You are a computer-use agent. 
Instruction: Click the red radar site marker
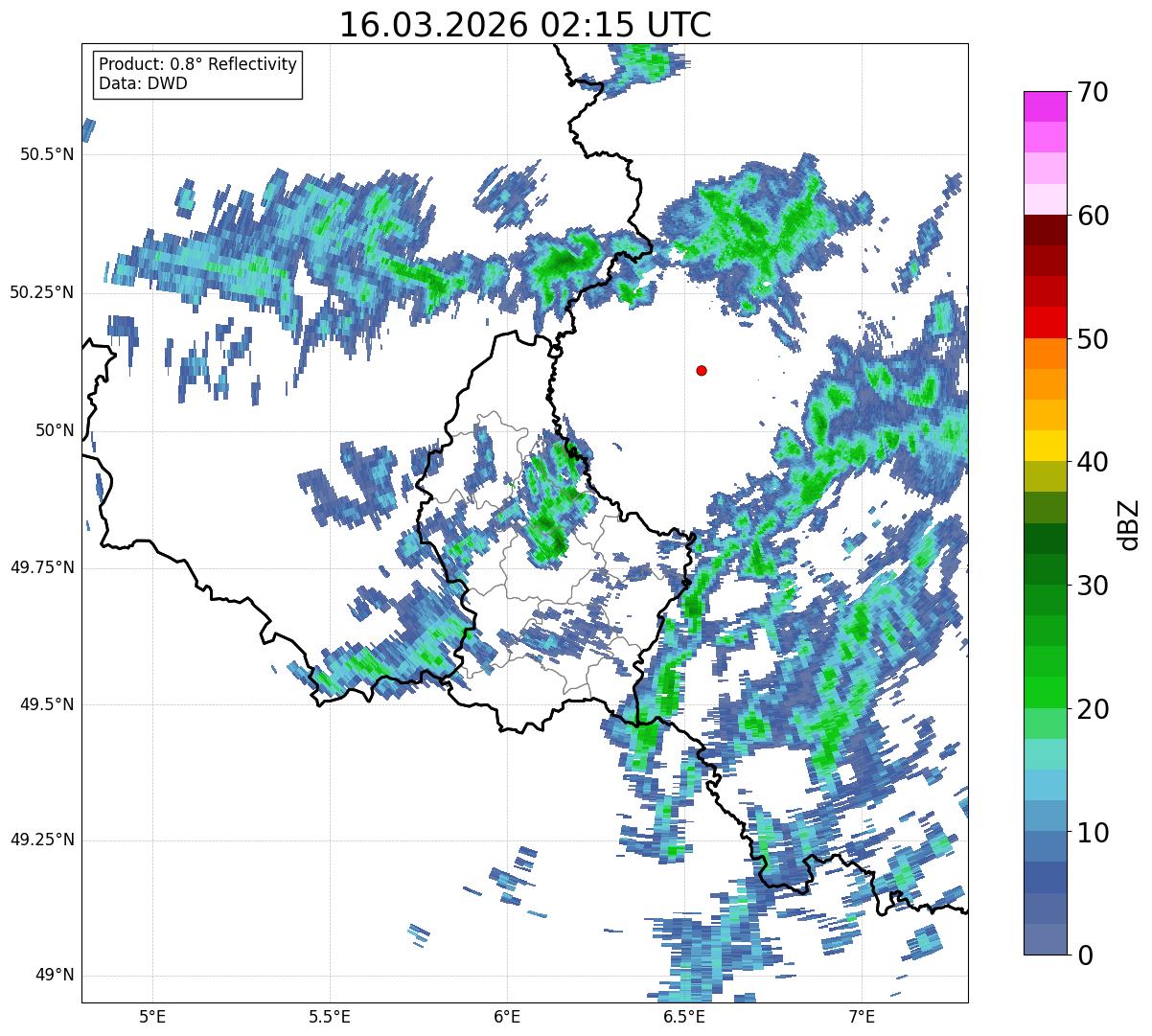(702, 371)
